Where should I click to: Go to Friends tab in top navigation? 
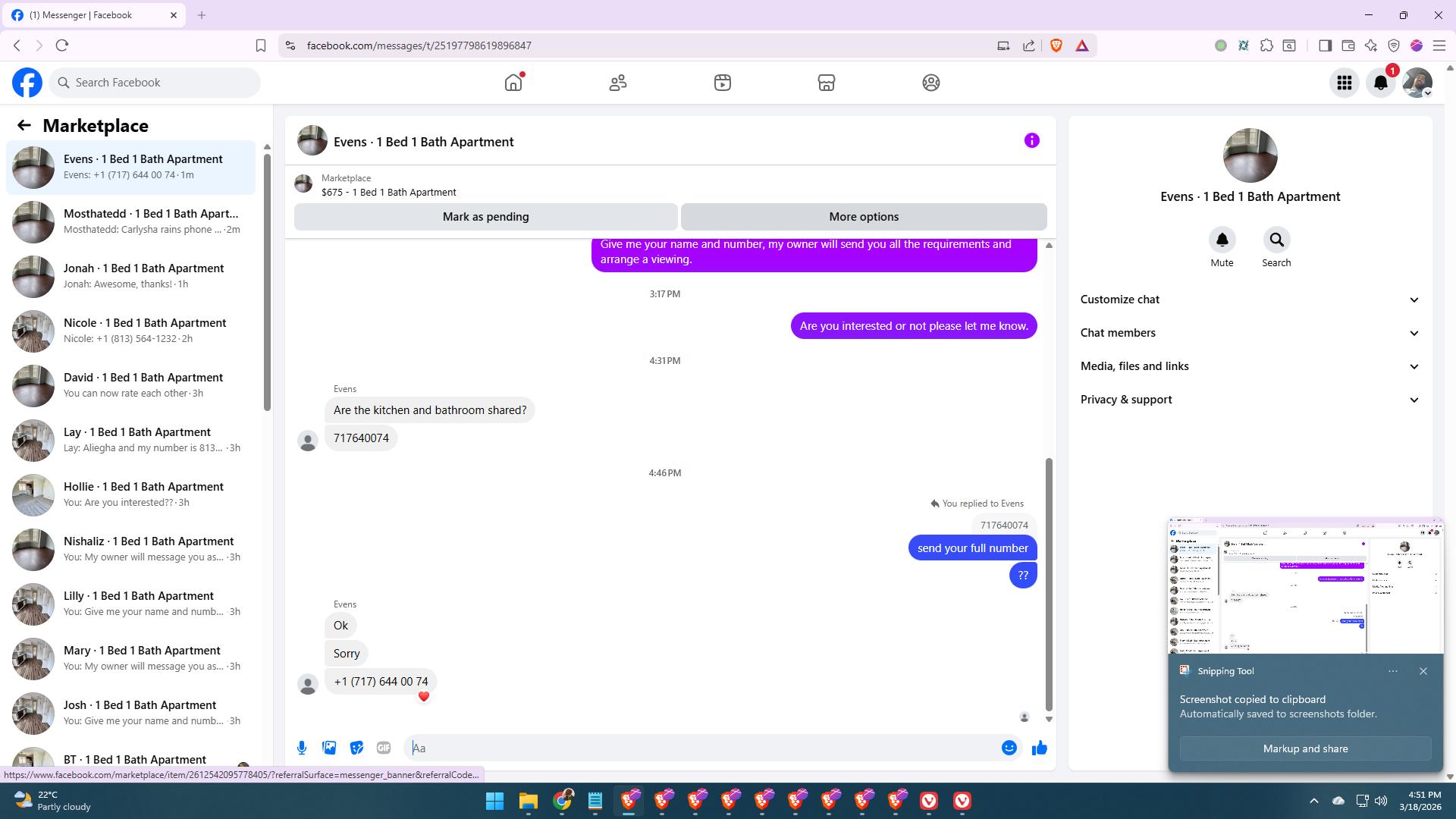coord(618,83)
